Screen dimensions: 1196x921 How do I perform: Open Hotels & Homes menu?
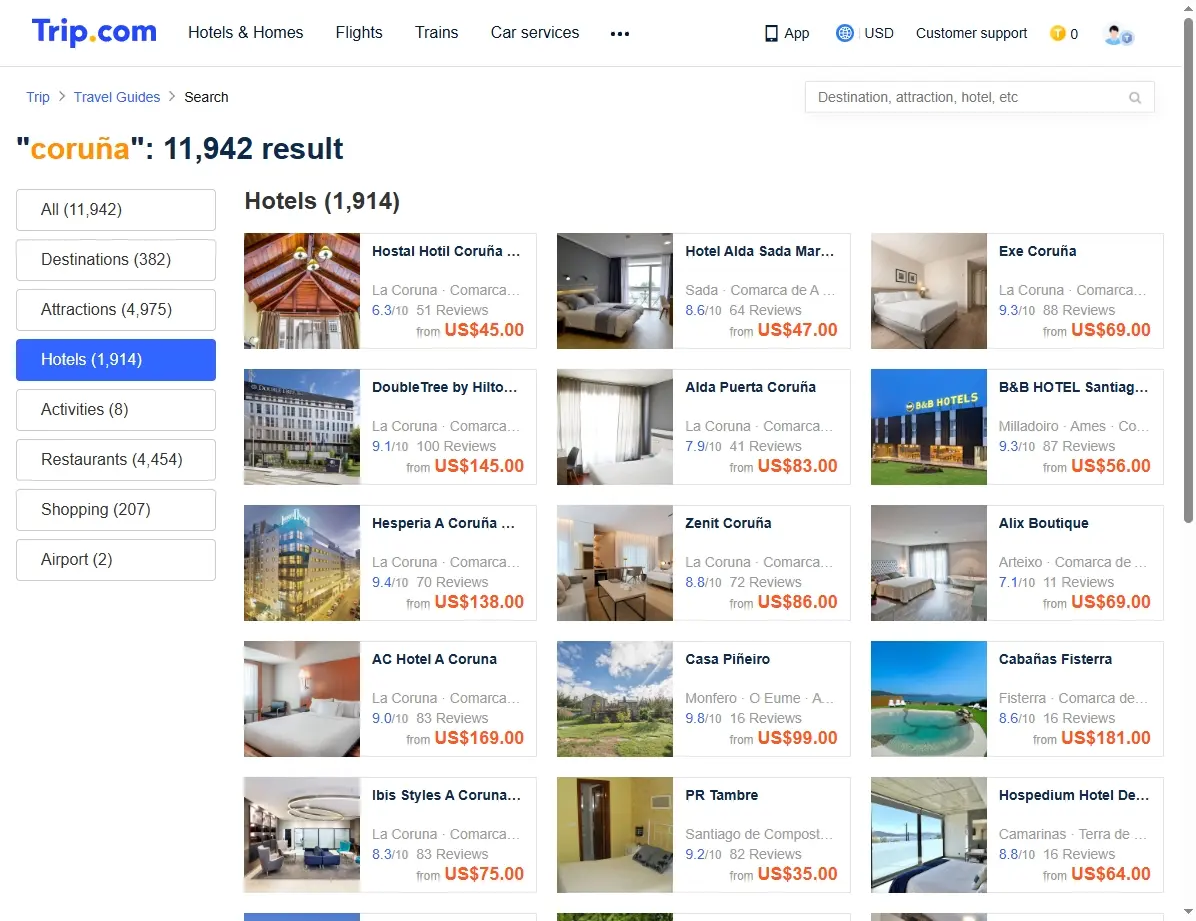tap(246, 33)
